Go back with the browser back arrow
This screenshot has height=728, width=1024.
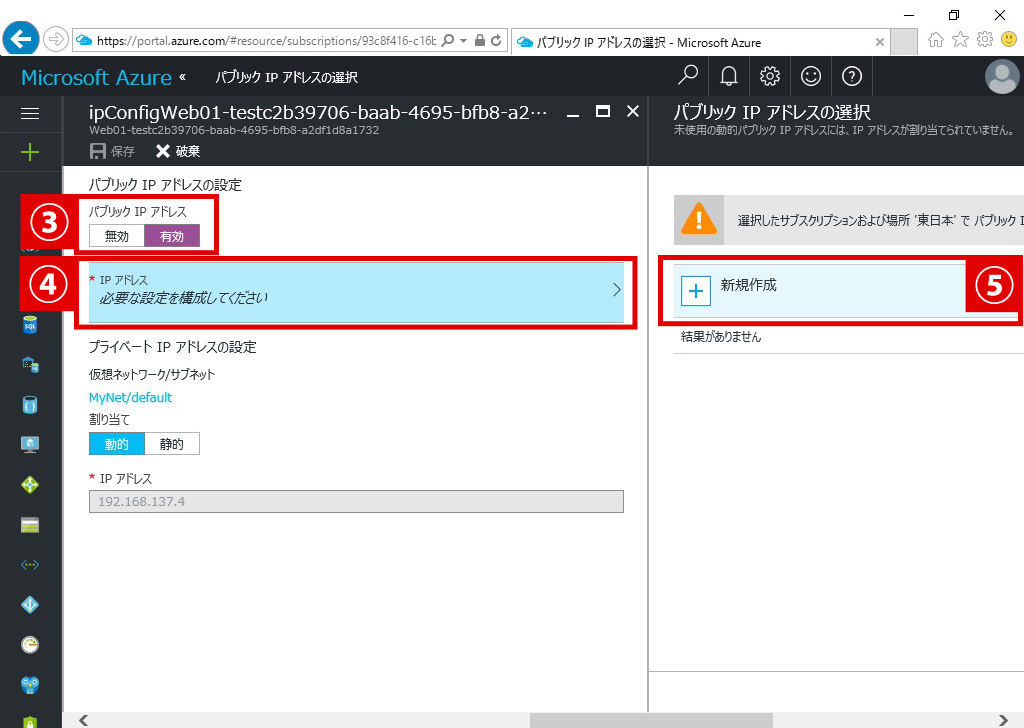tap(21, 40)
